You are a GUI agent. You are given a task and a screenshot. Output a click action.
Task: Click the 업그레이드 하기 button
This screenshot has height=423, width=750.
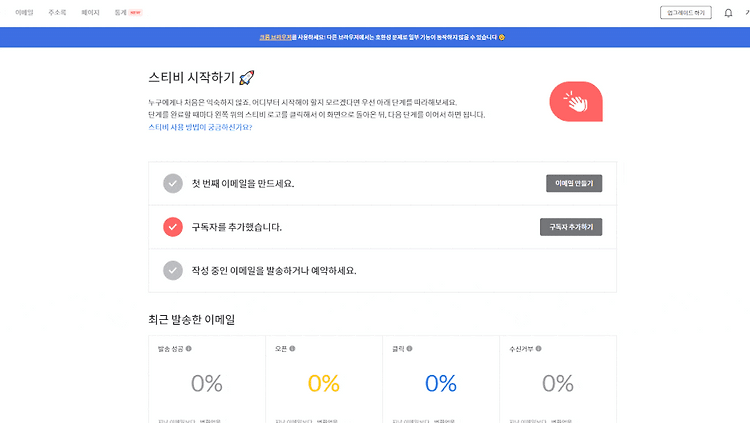[686, 13]
